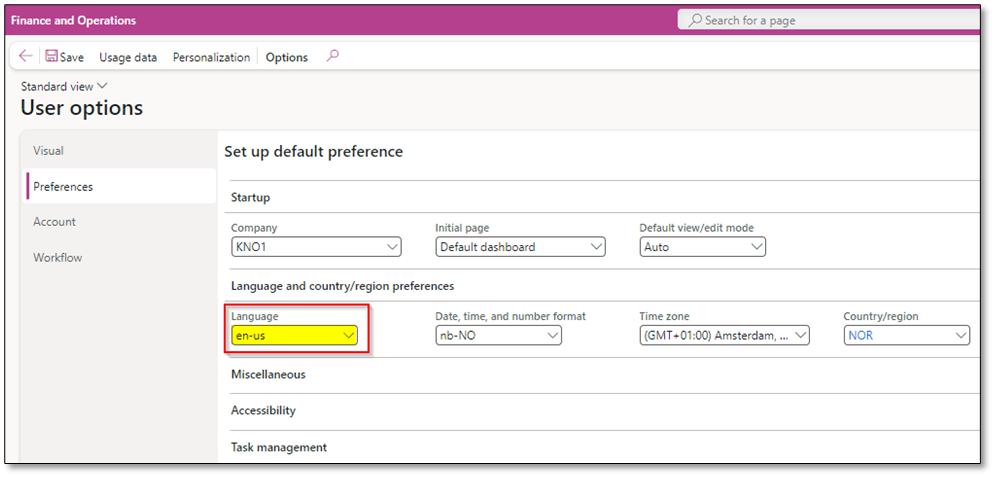994x477 pixels.
Task: Open the Workflow tab
Action: (x=57, y=258)
